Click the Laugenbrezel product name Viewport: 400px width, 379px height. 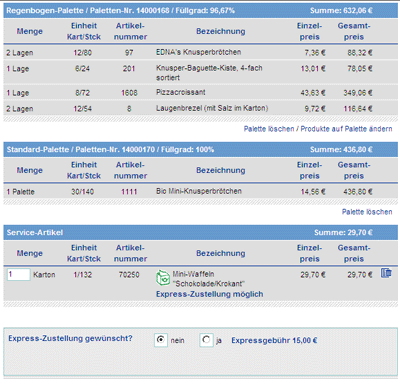pyautogui.click(x=212, y=108)
